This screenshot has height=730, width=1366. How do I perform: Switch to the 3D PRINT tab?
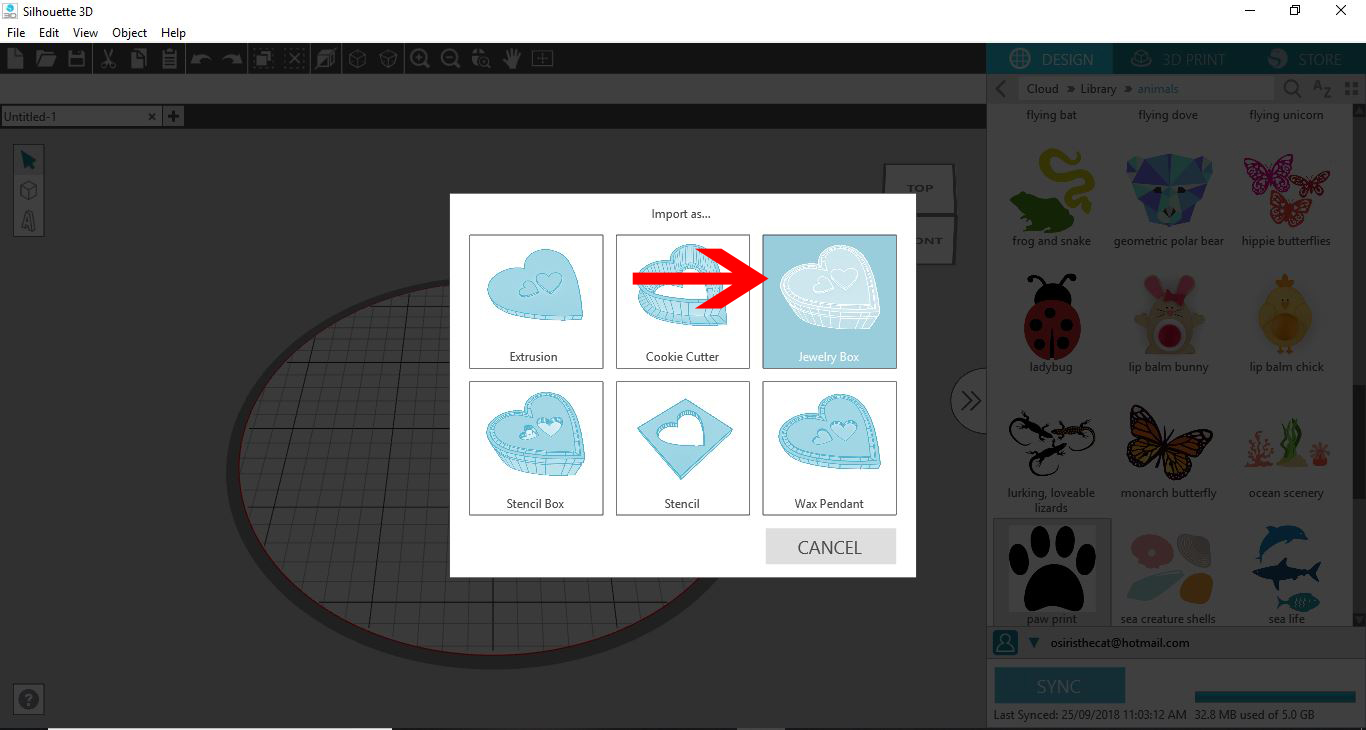click(1179, 59)
